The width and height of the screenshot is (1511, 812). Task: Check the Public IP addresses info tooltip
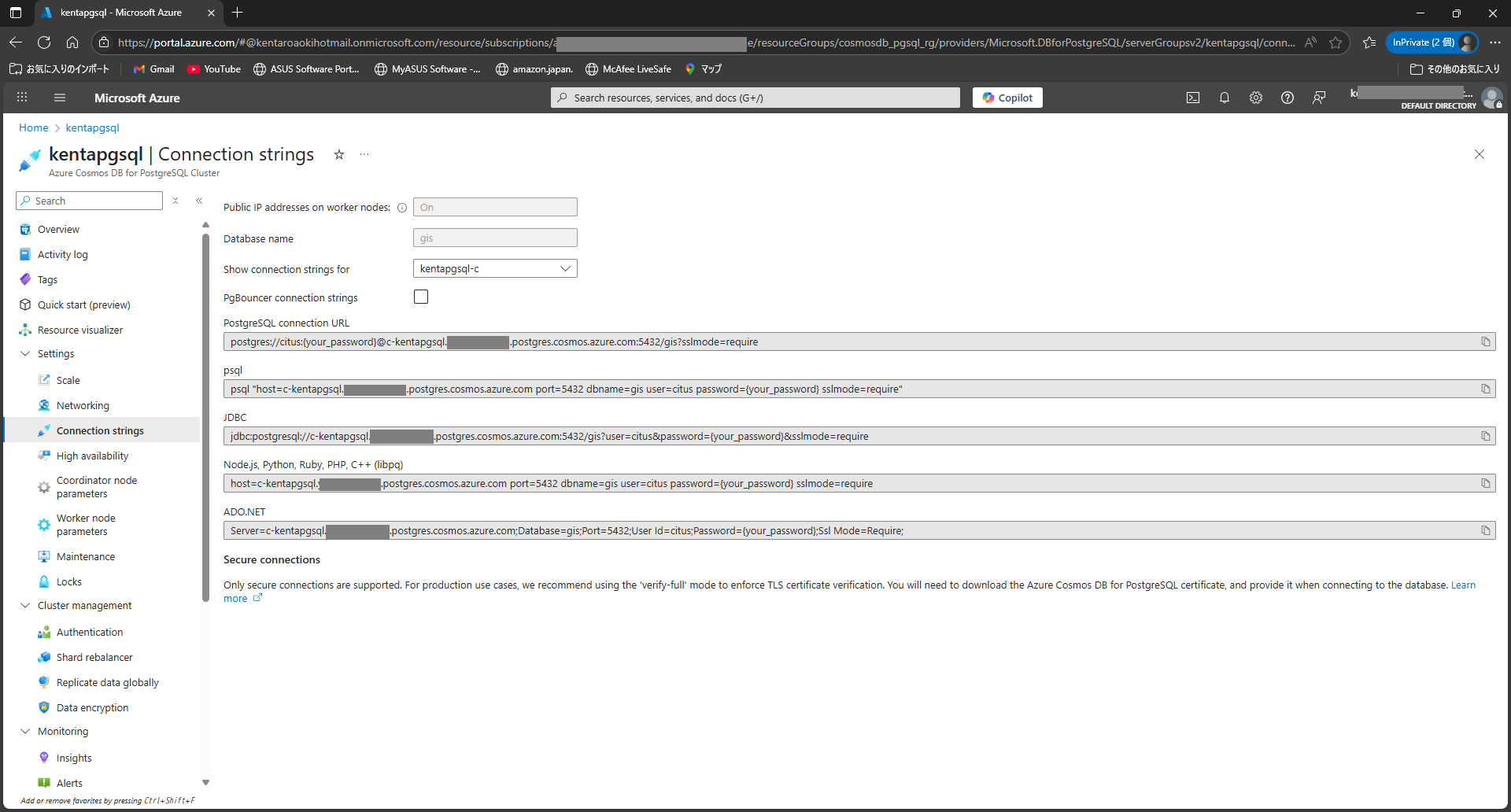coord(402,208)
